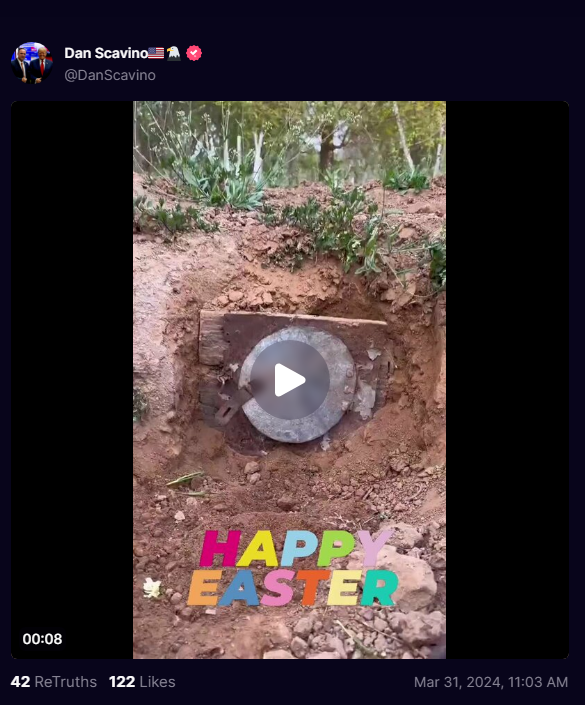Click the 42 ReTruths count number

(x=20, y=682)
